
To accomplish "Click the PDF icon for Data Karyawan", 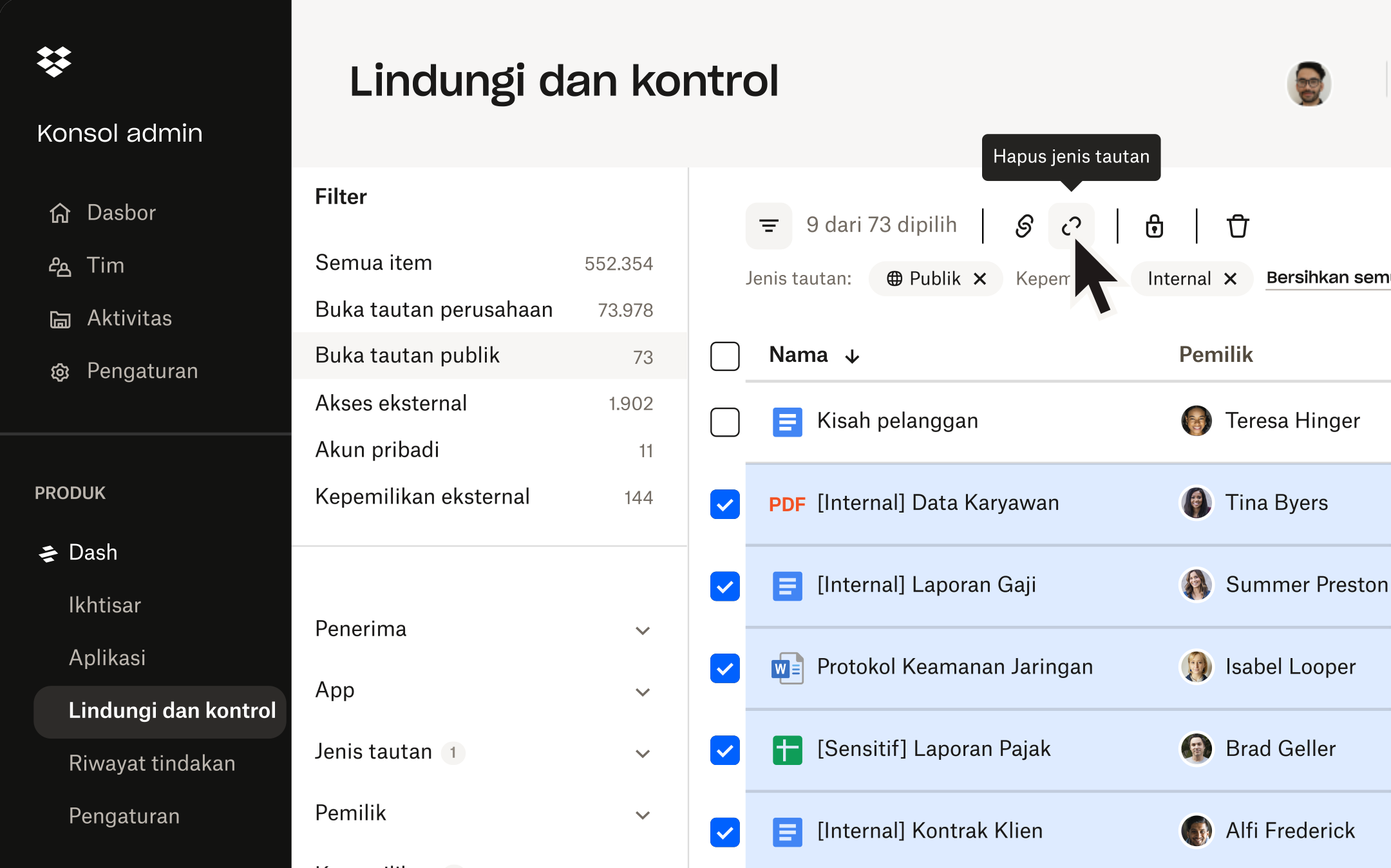I will point(787,504).
